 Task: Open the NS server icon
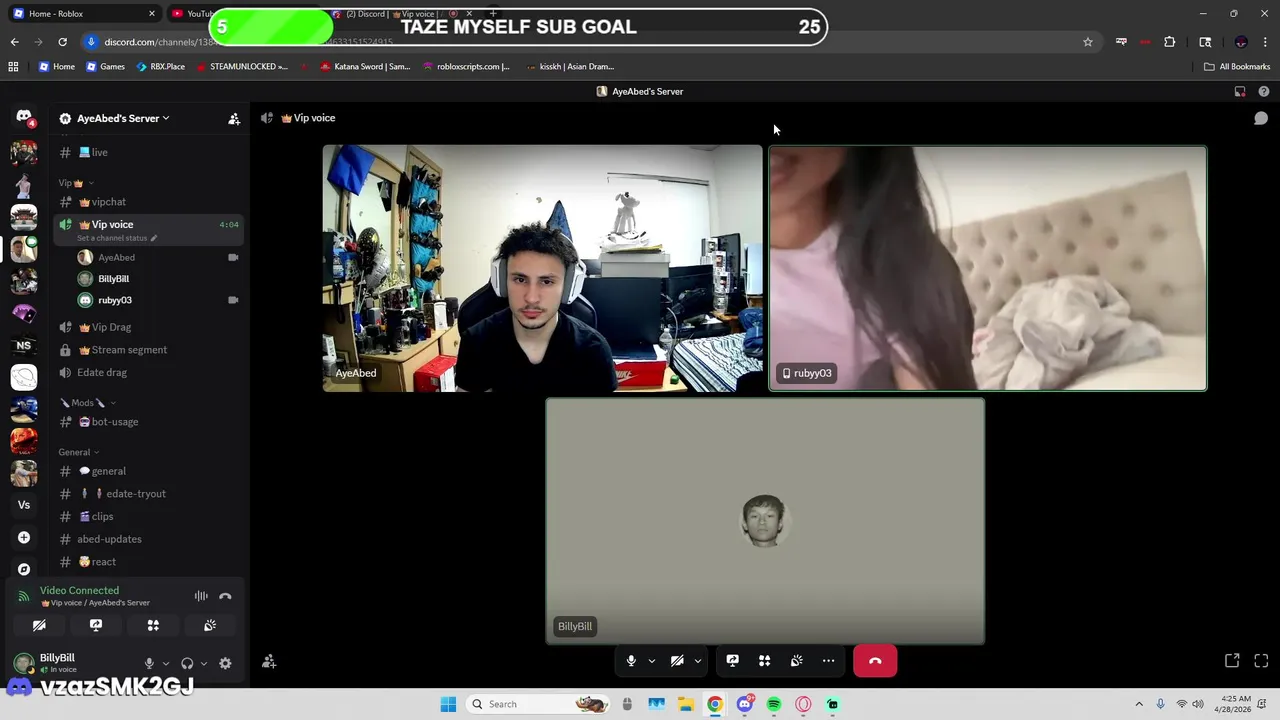click(x=24, y=346)
